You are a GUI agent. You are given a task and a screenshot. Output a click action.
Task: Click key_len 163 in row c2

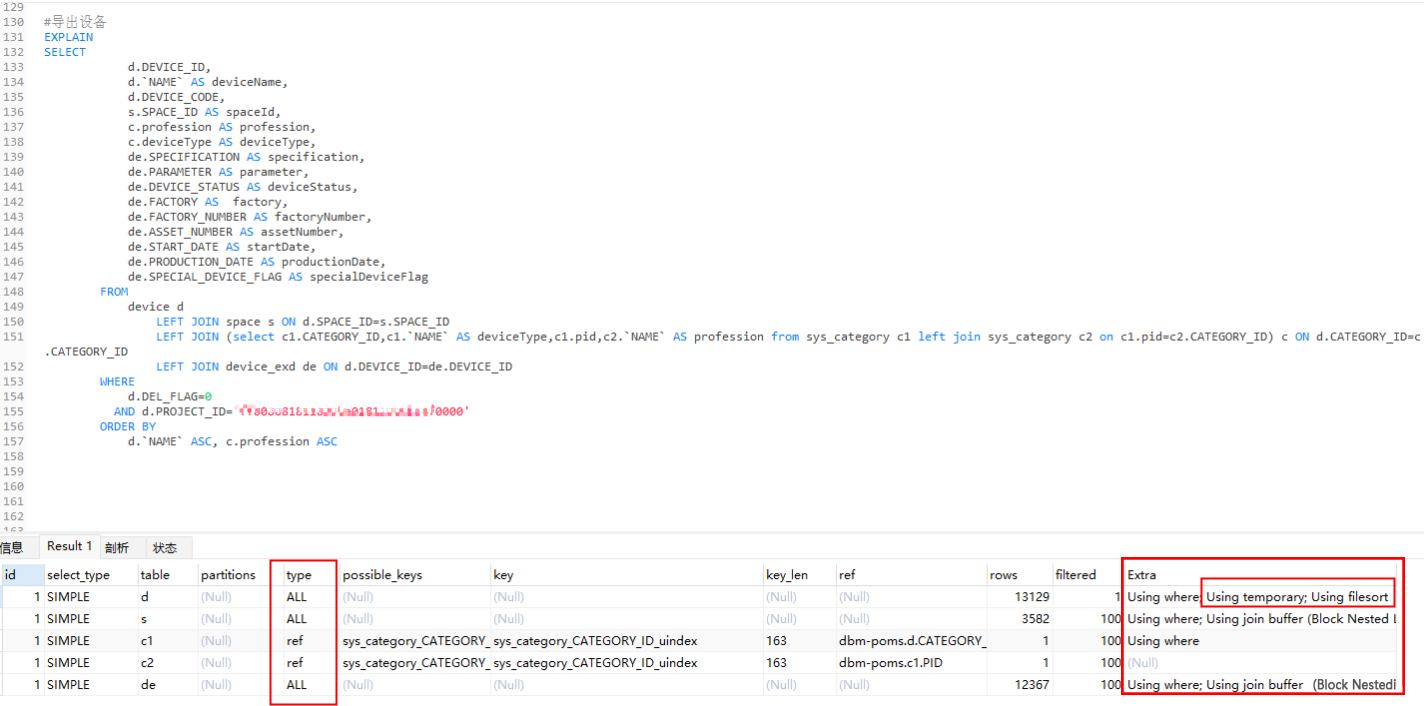click(799, 663)
